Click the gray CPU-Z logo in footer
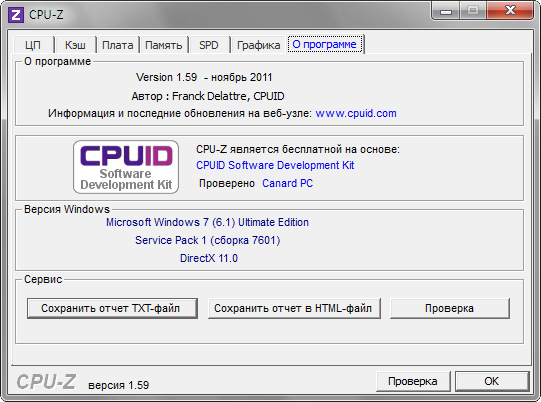 46,382
